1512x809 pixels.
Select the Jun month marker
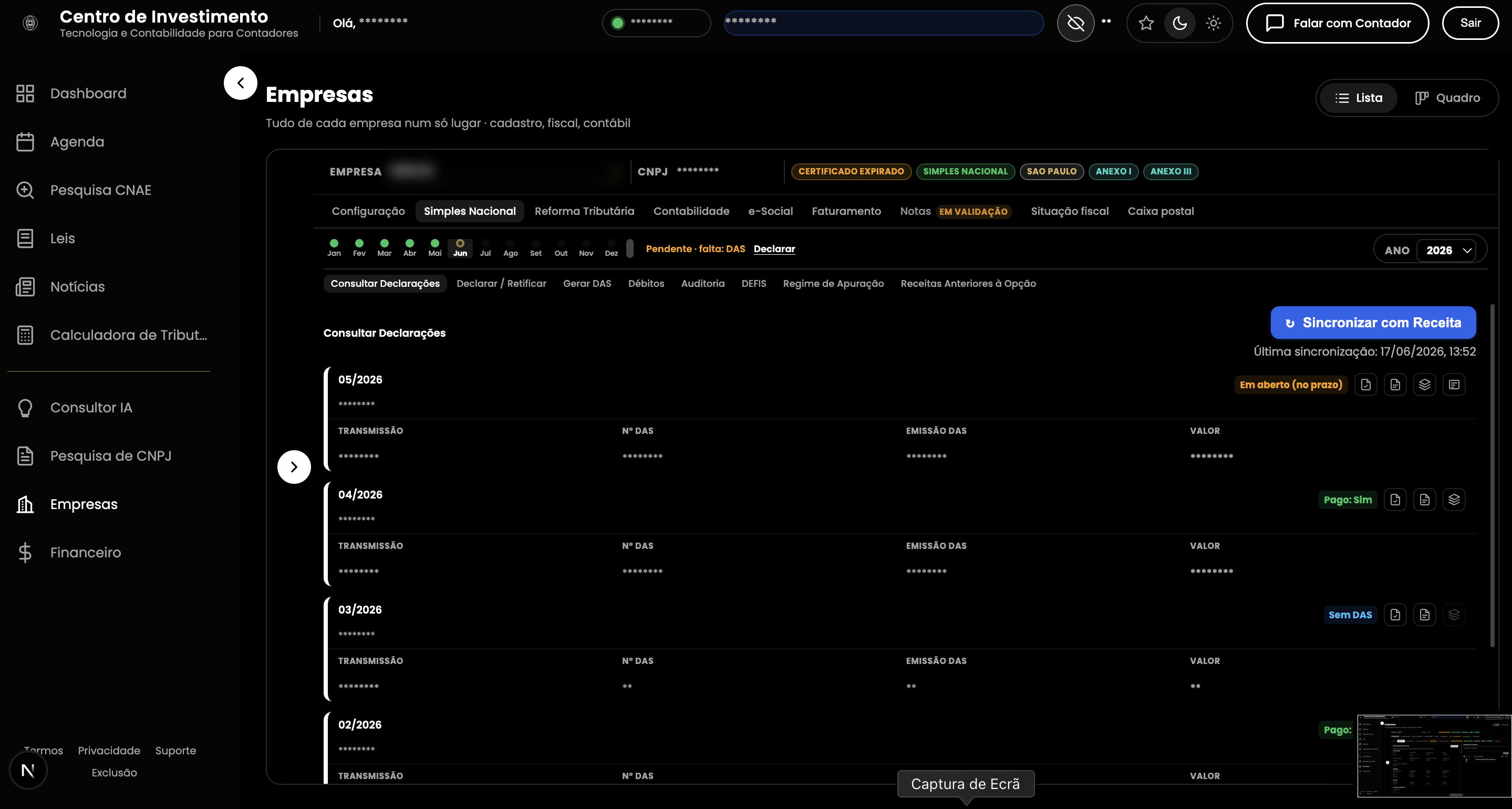(460, 248)
